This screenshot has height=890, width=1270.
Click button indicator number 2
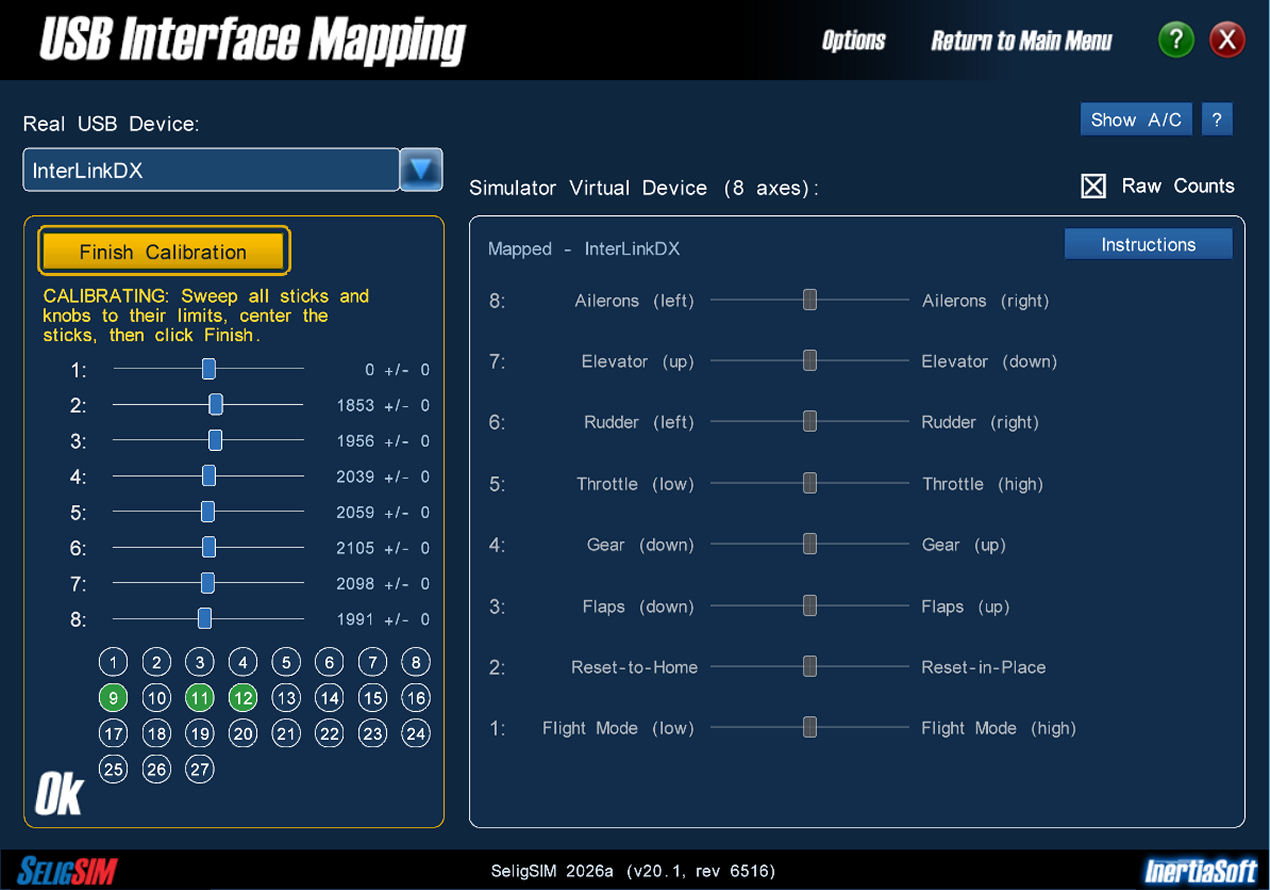coord(157,662)
